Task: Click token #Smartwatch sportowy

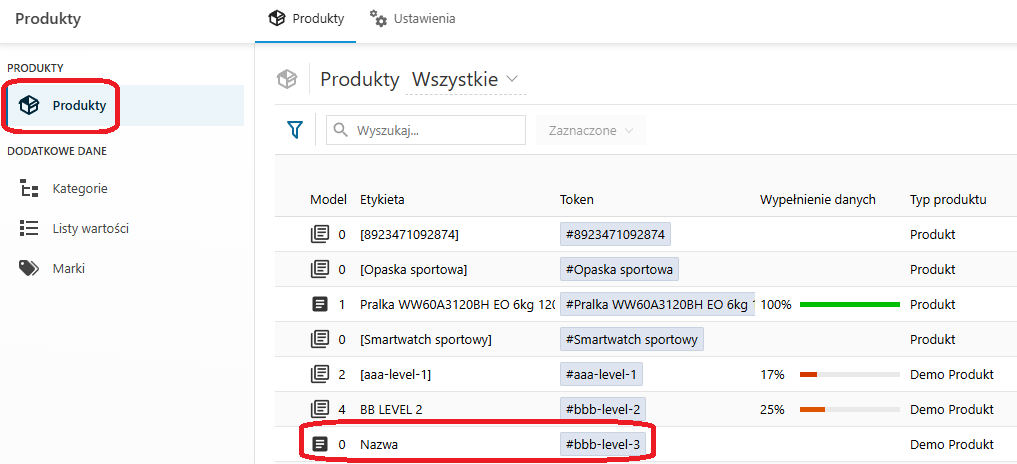Action: (632, 339)
